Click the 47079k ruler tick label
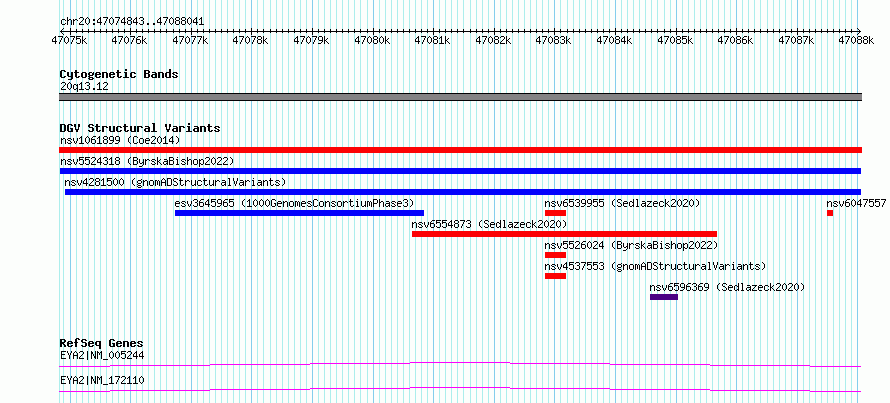 [x=312, y=40]
